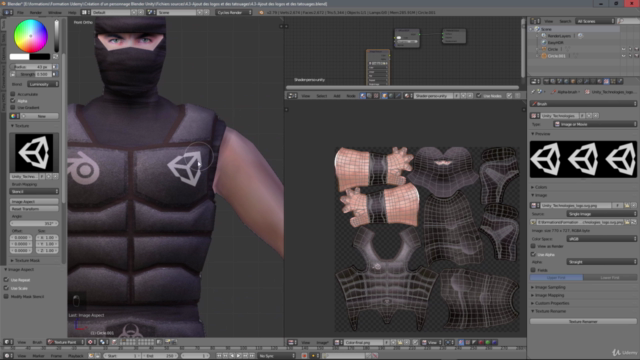Viewport: 640px width, 360px height.
Task: Open the Blend mode dropdown showing Luminosity
Action: [43, 84]
